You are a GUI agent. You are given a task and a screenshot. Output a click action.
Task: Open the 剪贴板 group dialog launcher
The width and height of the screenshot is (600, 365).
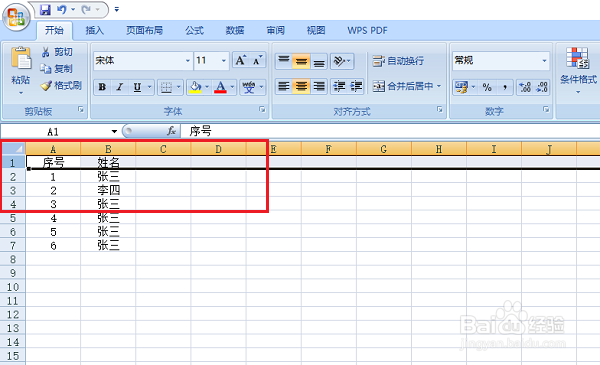[x=81, y=109]
